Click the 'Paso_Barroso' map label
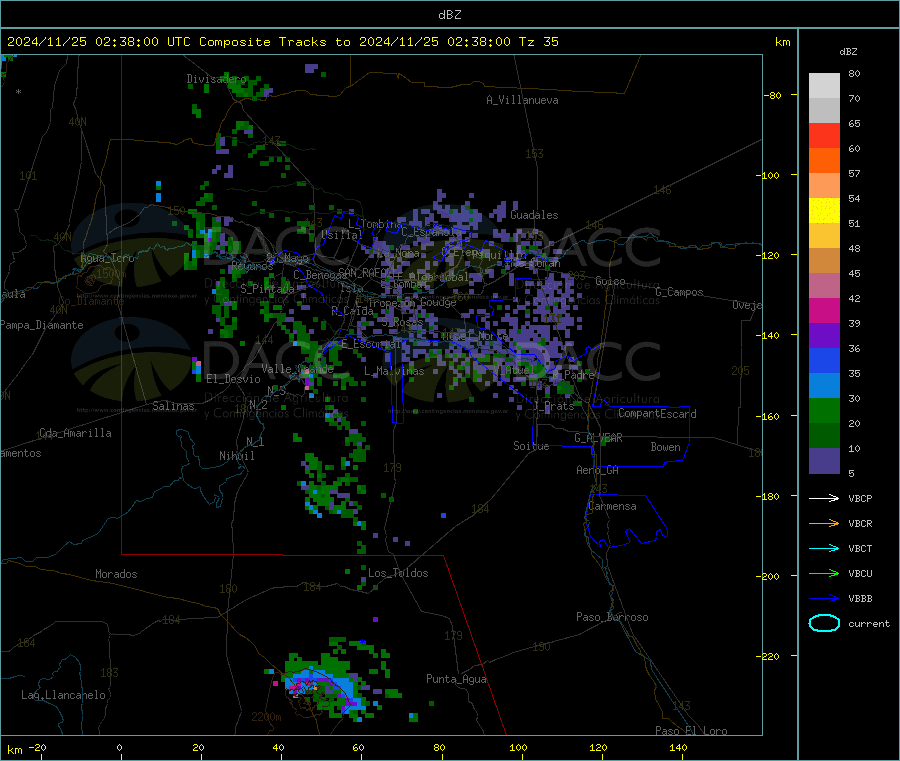Image resolution: width=900 pixels, height=761 pixels. pyautogui.click(x=612, y=617)
